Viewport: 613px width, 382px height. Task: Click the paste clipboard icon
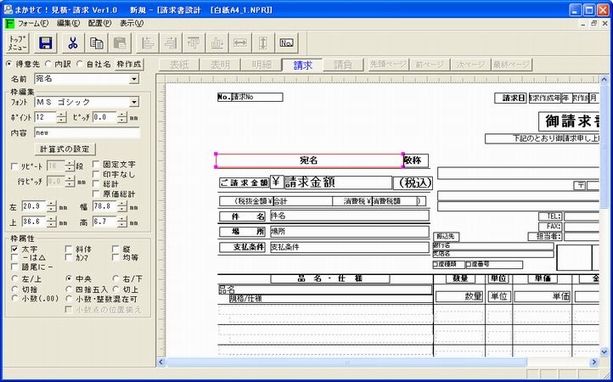[120, 43]
